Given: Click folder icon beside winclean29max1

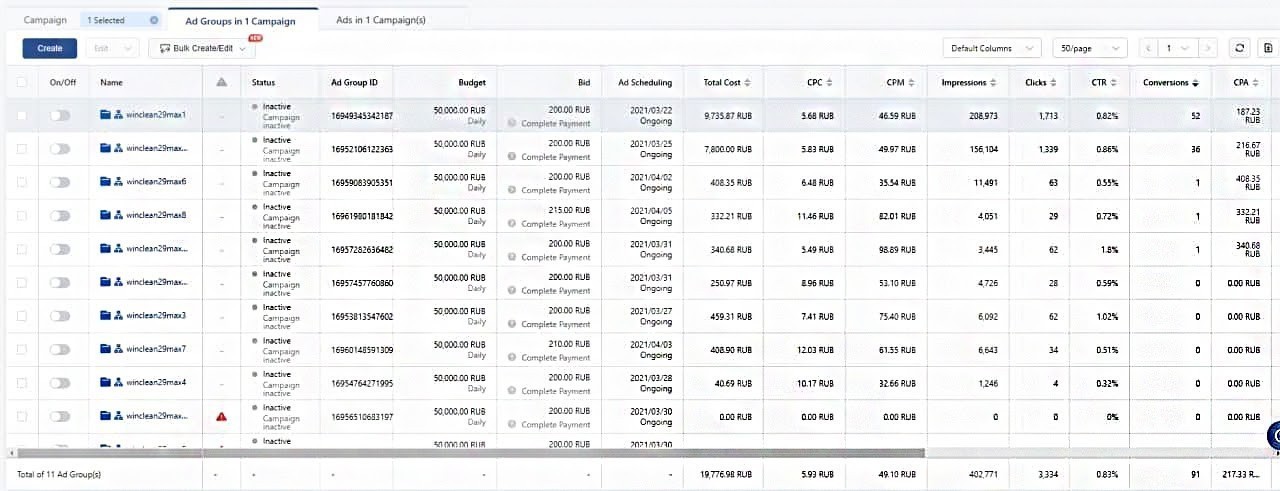Looking at the screenshot, I should [x=106, y=115].
